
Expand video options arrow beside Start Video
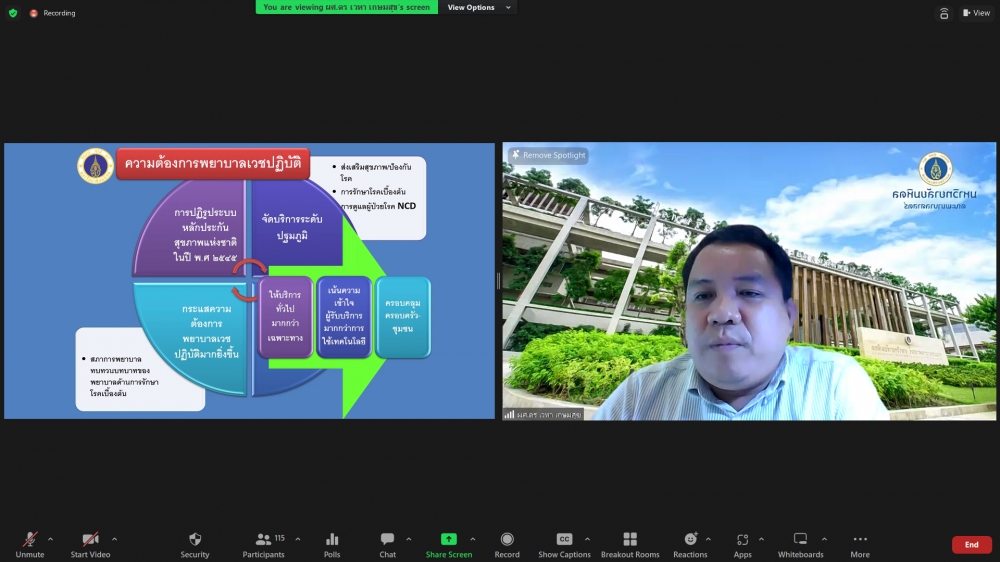tap(114, 539)
